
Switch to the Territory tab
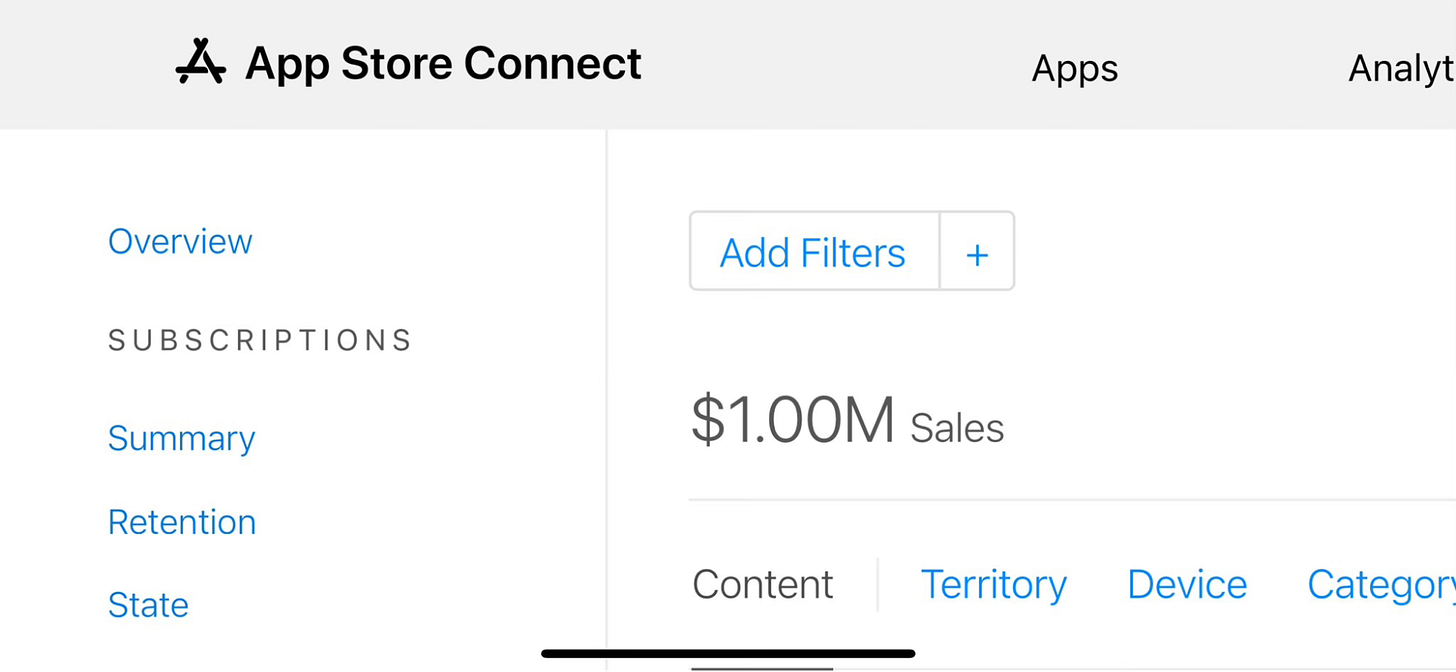(x=993, y=585)
